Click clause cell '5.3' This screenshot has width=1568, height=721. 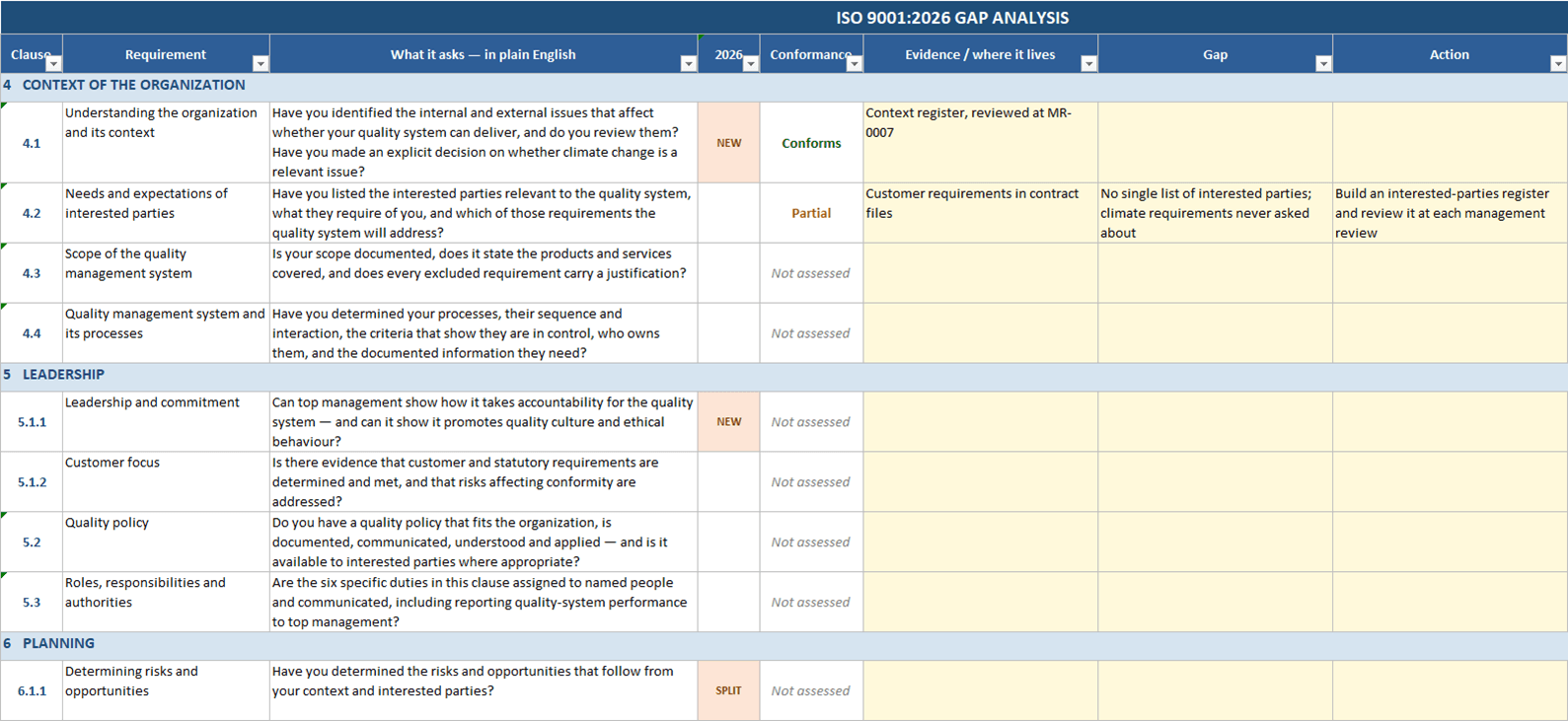[32, 603]
